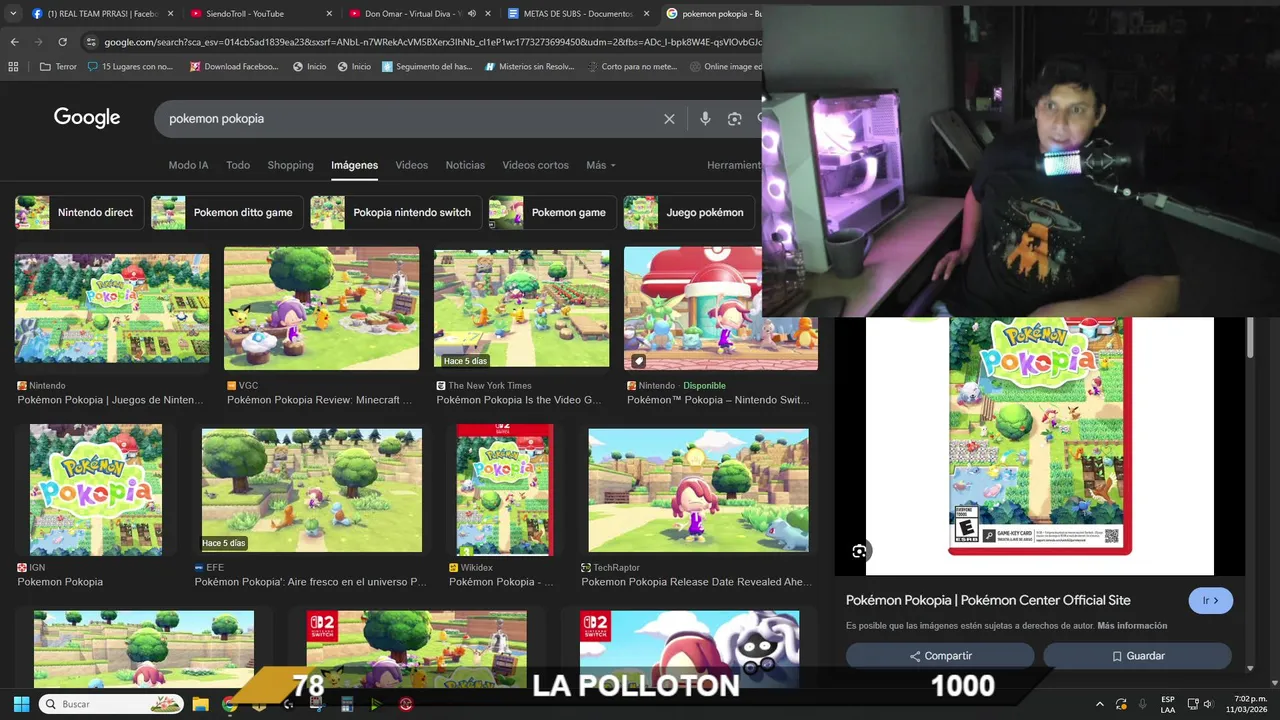Start a voice search with the microphone icon

(x=705, y=119)
